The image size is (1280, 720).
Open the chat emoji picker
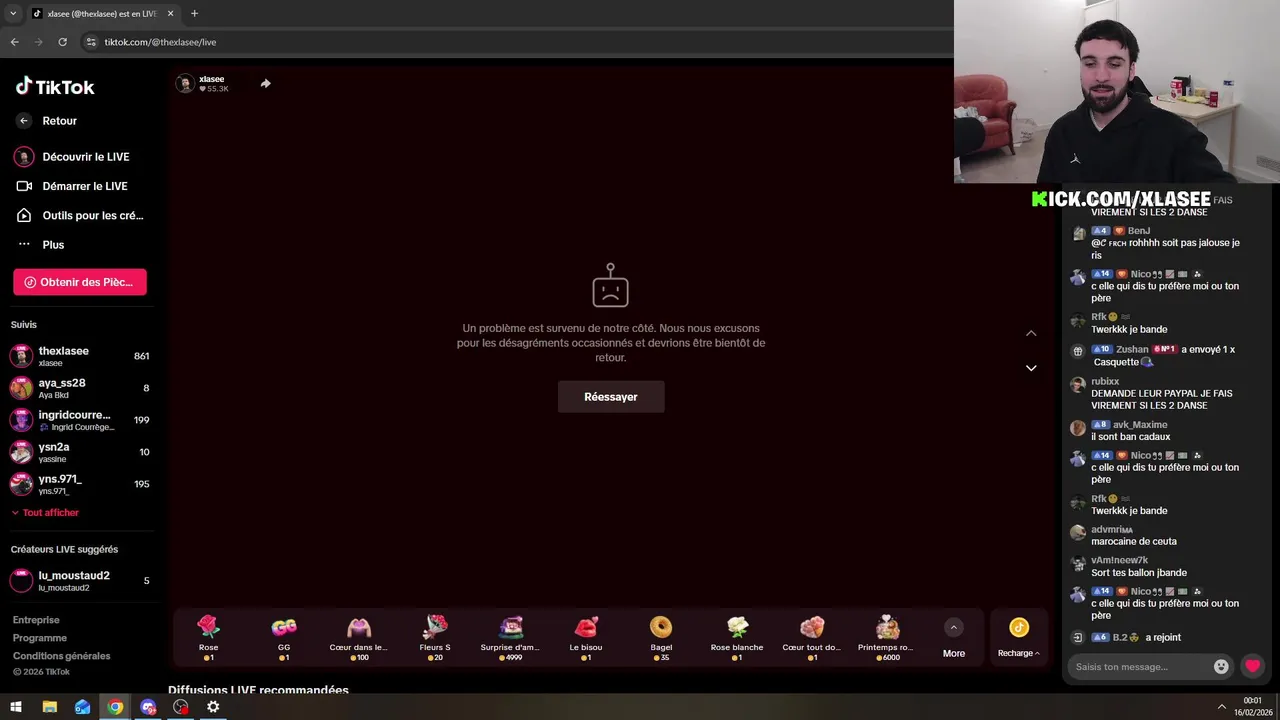click(1221, 666)
